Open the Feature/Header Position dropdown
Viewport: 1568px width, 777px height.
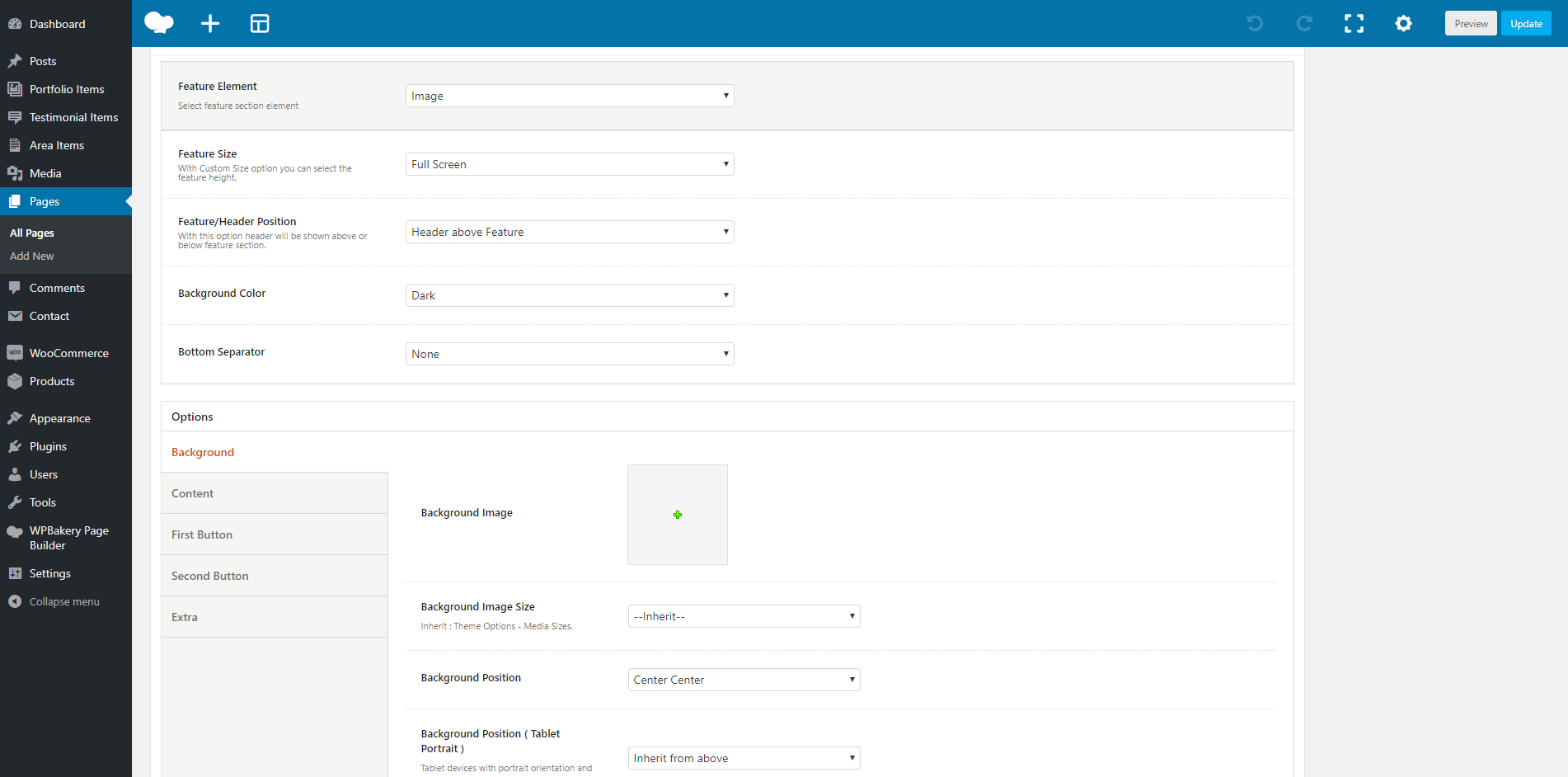(x=570, y=232)
